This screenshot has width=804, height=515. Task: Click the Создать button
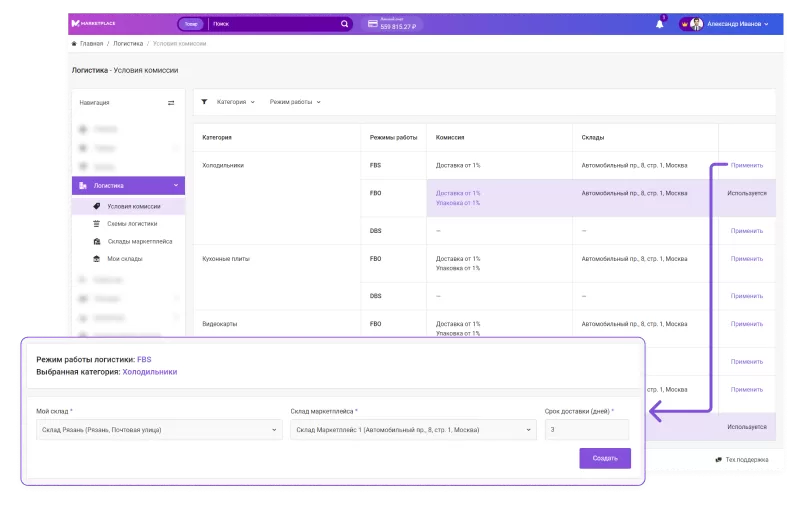coord(605,458)
